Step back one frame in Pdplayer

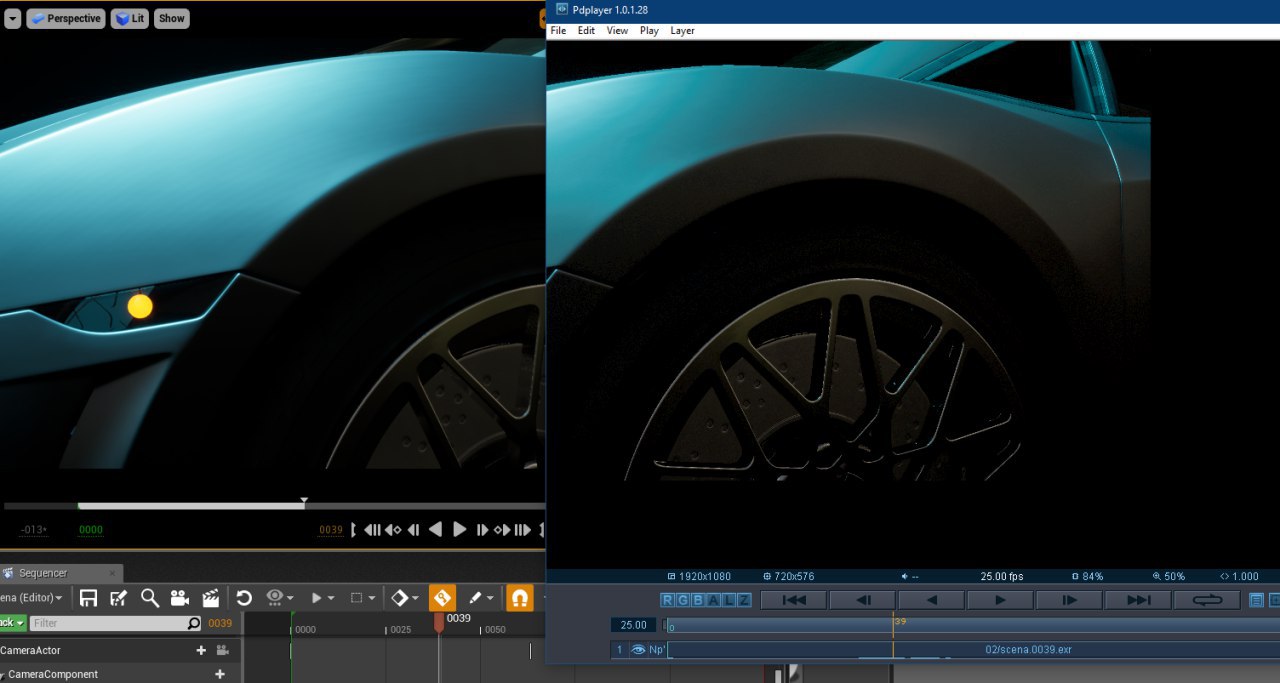863,600
